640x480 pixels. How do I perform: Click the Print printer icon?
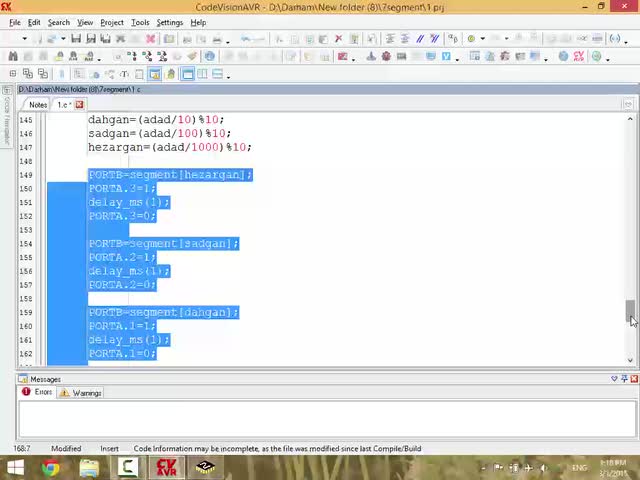point(217,39)
